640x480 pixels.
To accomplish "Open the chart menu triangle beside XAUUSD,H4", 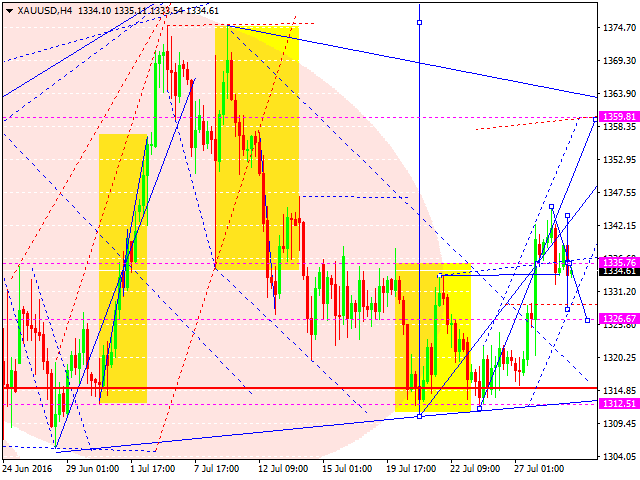I will coord(9,11).
